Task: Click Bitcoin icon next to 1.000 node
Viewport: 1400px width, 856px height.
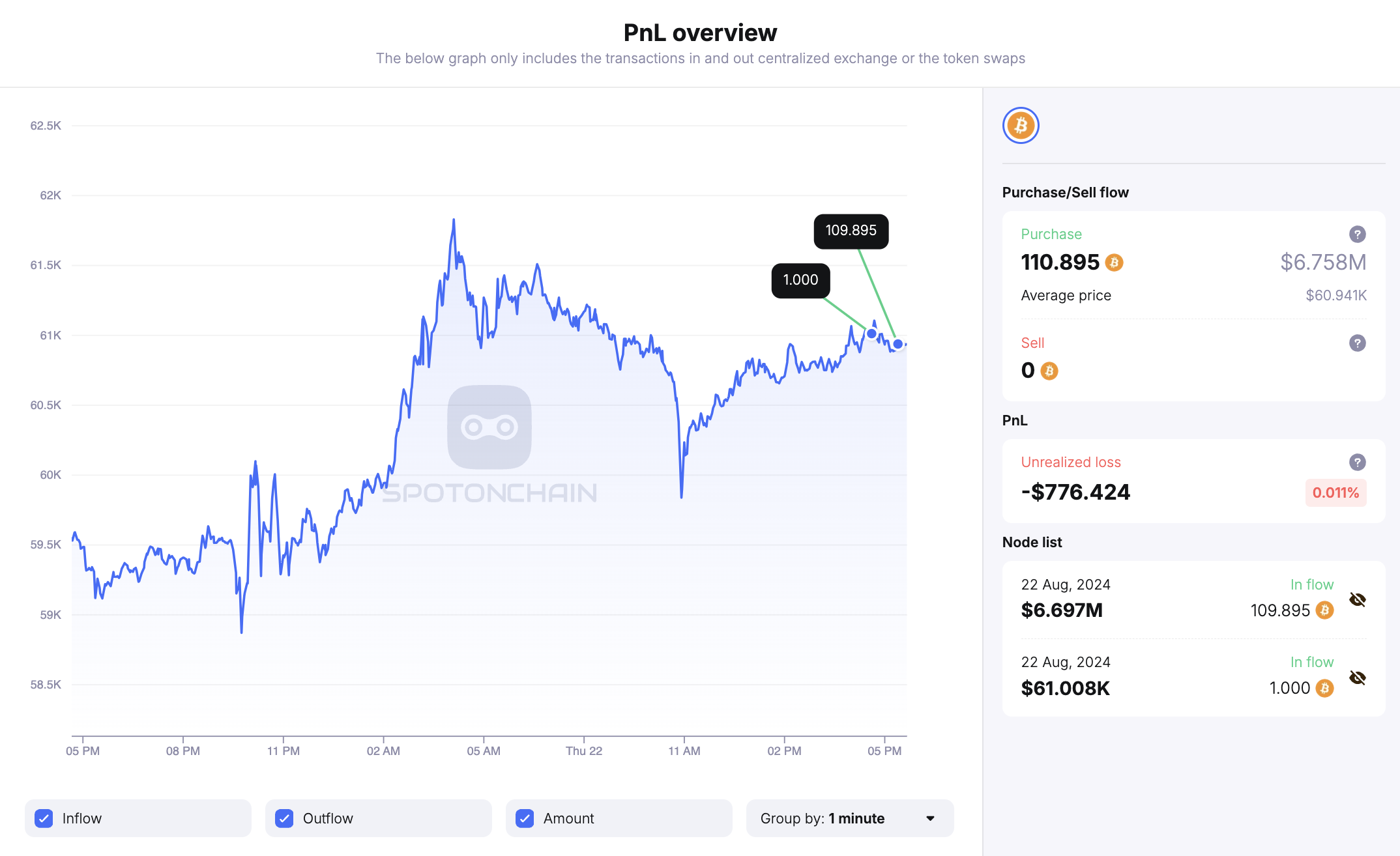Action: click(1324, 689)
